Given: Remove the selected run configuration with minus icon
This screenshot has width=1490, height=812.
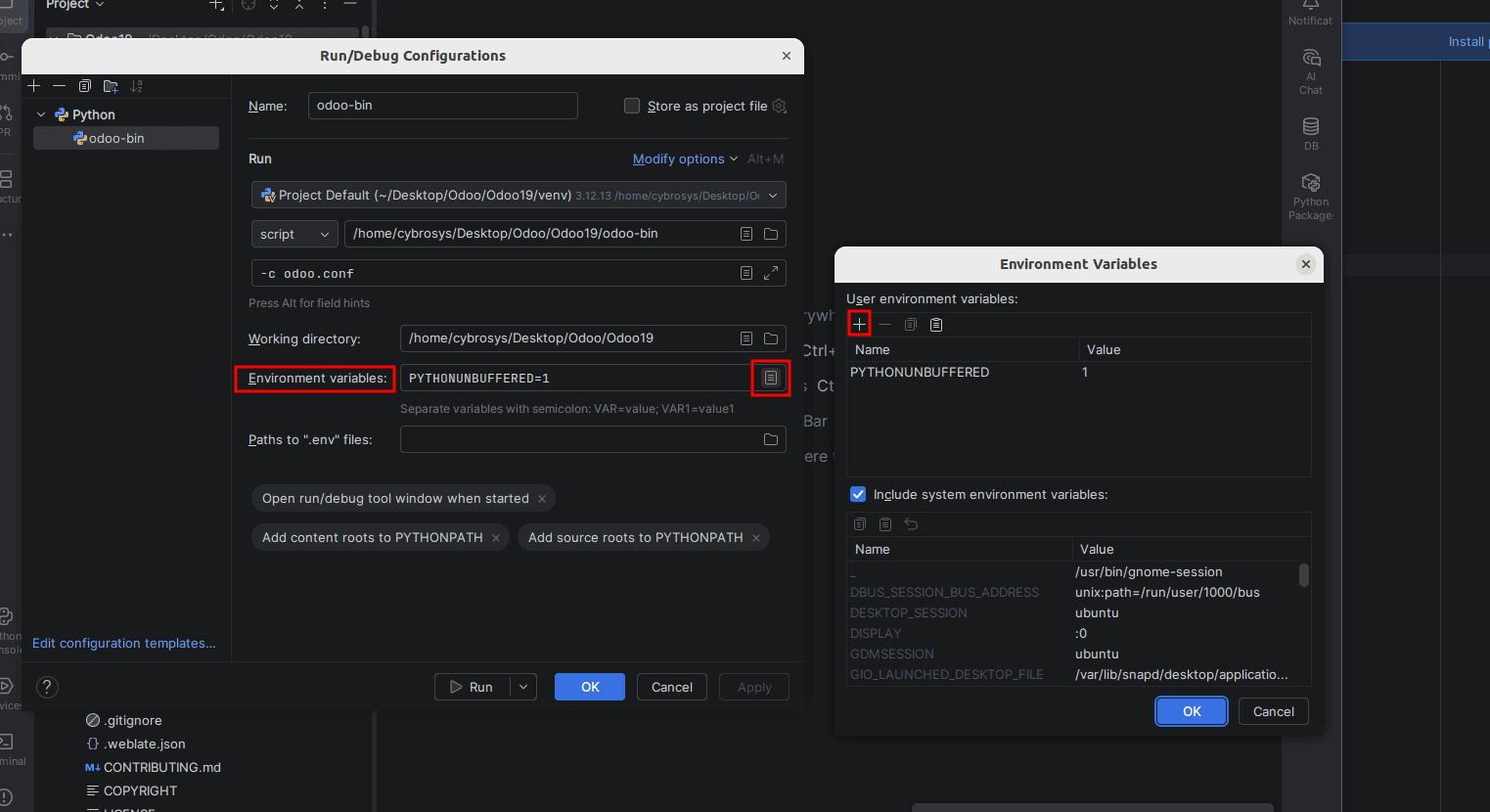Looking at the screenshot, I should [x=59, y=86].
